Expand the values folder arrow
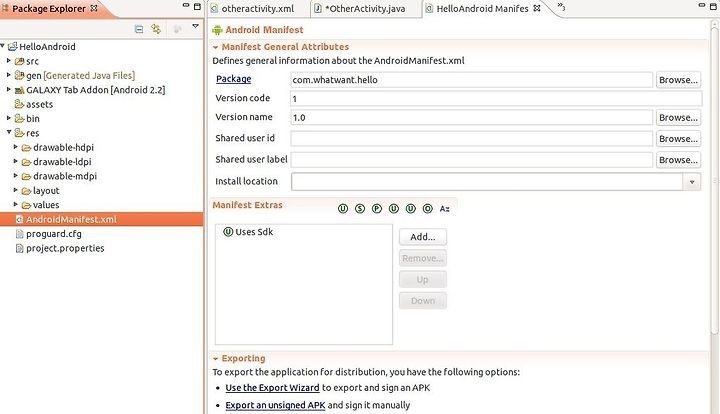This screenshot has height=414, width=720. (x=16, y=204)
